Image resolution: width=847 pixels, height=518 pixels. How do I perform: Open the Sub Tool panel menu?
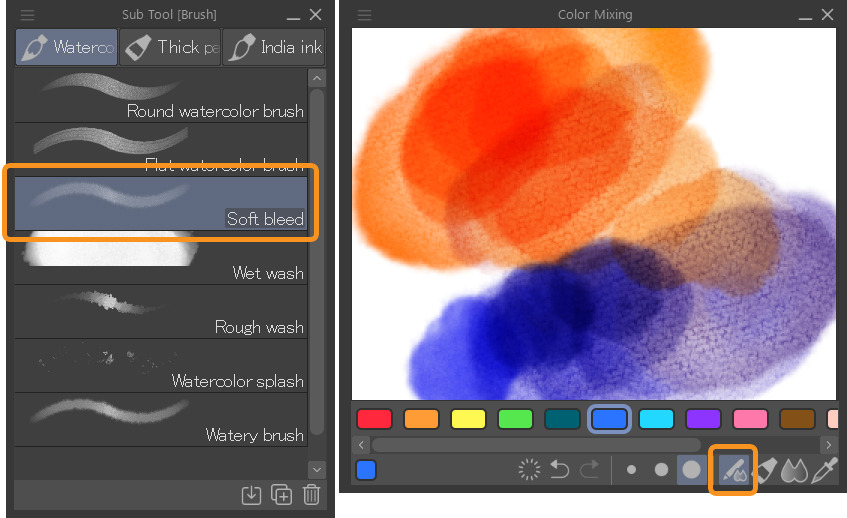pos(27,15)
